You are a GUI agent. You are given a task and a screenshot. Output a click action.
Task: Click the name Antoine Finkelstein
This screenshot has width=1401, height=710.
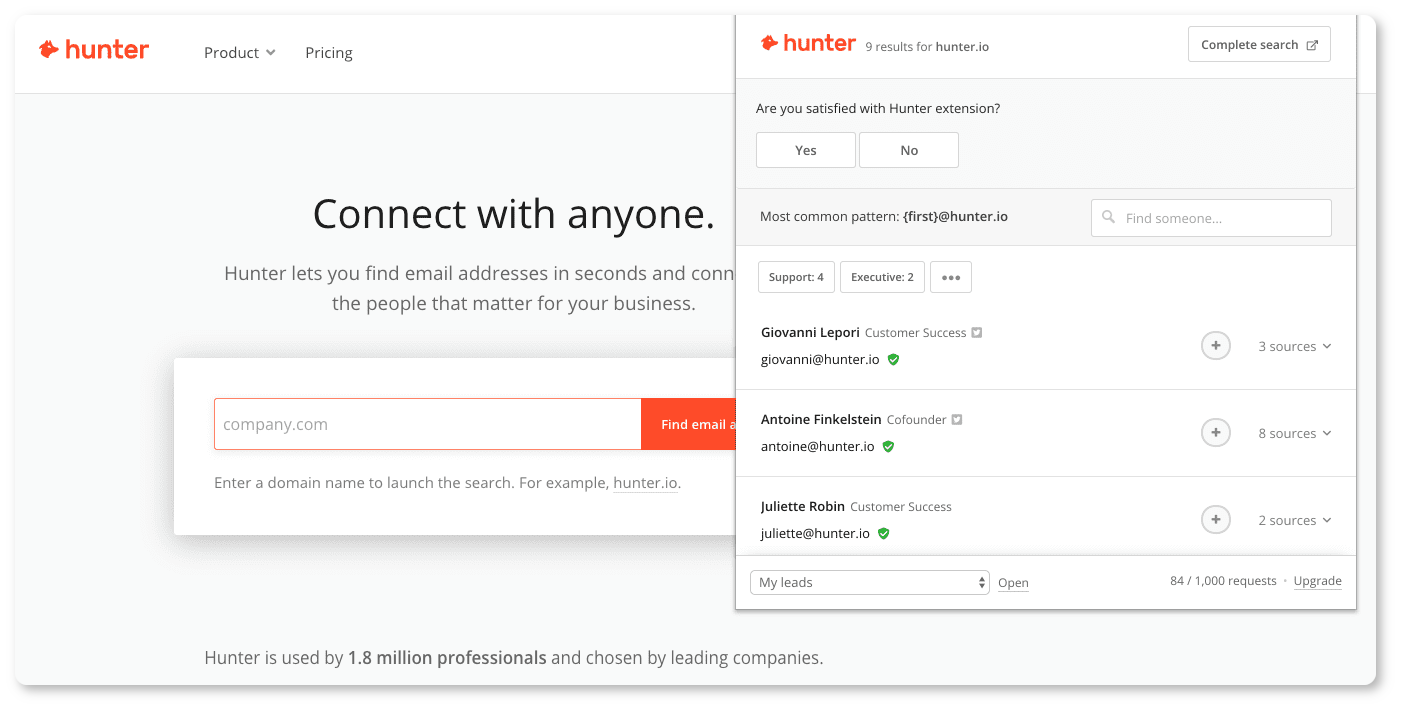click(820, 420)
